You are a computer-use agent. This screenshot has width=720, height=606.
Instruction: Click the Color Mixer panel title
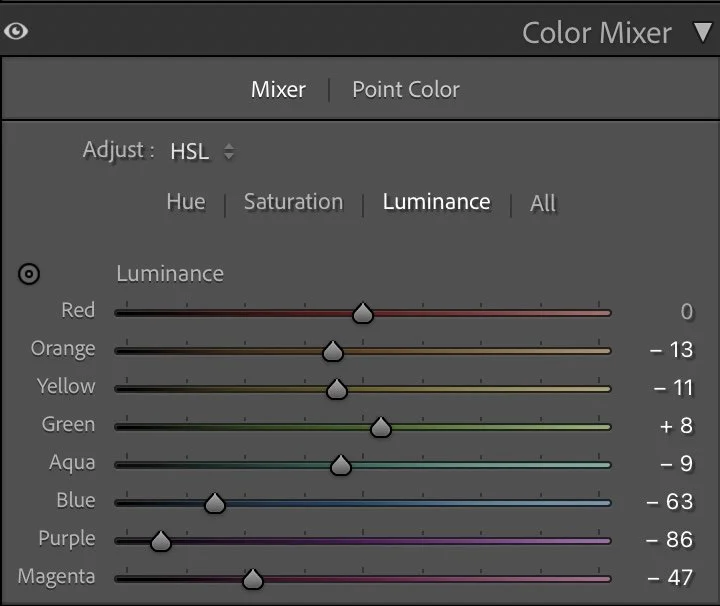[x=596, y=33]
